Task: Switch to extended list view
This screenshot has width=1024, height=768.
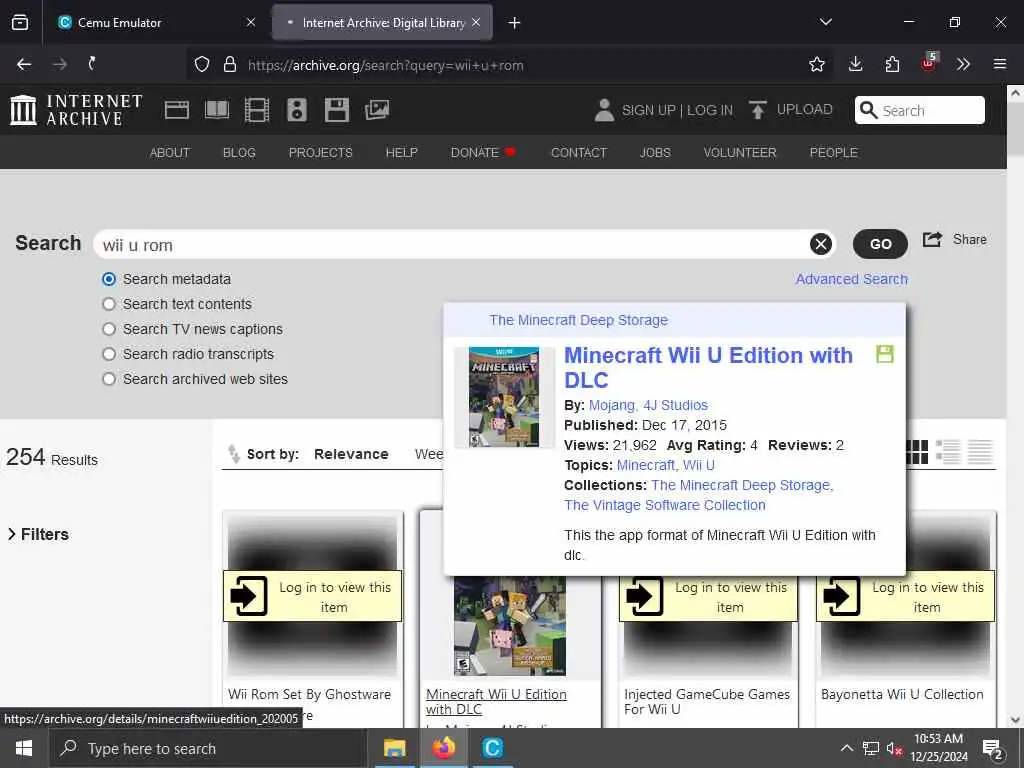Action: click(948, 452)
